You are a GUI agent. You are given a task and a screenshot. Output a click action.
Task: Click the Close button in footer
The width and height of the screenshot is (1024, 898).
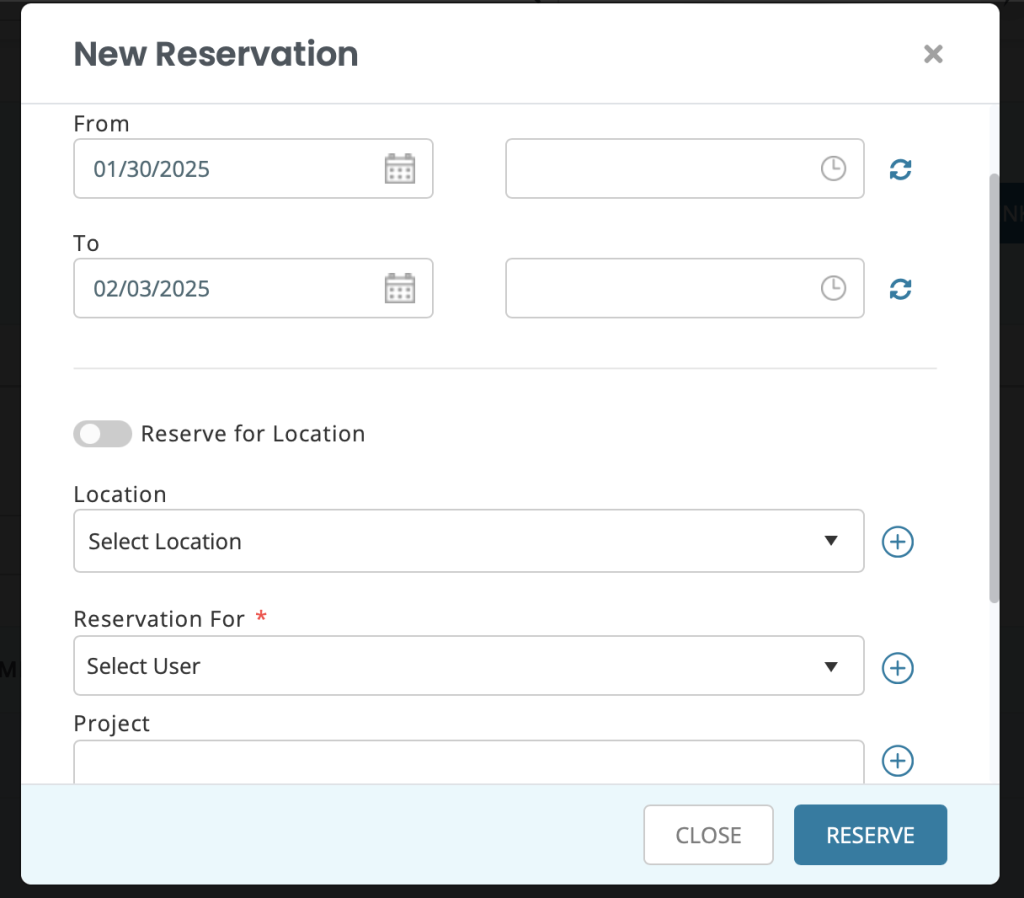(x=709, y=835)
